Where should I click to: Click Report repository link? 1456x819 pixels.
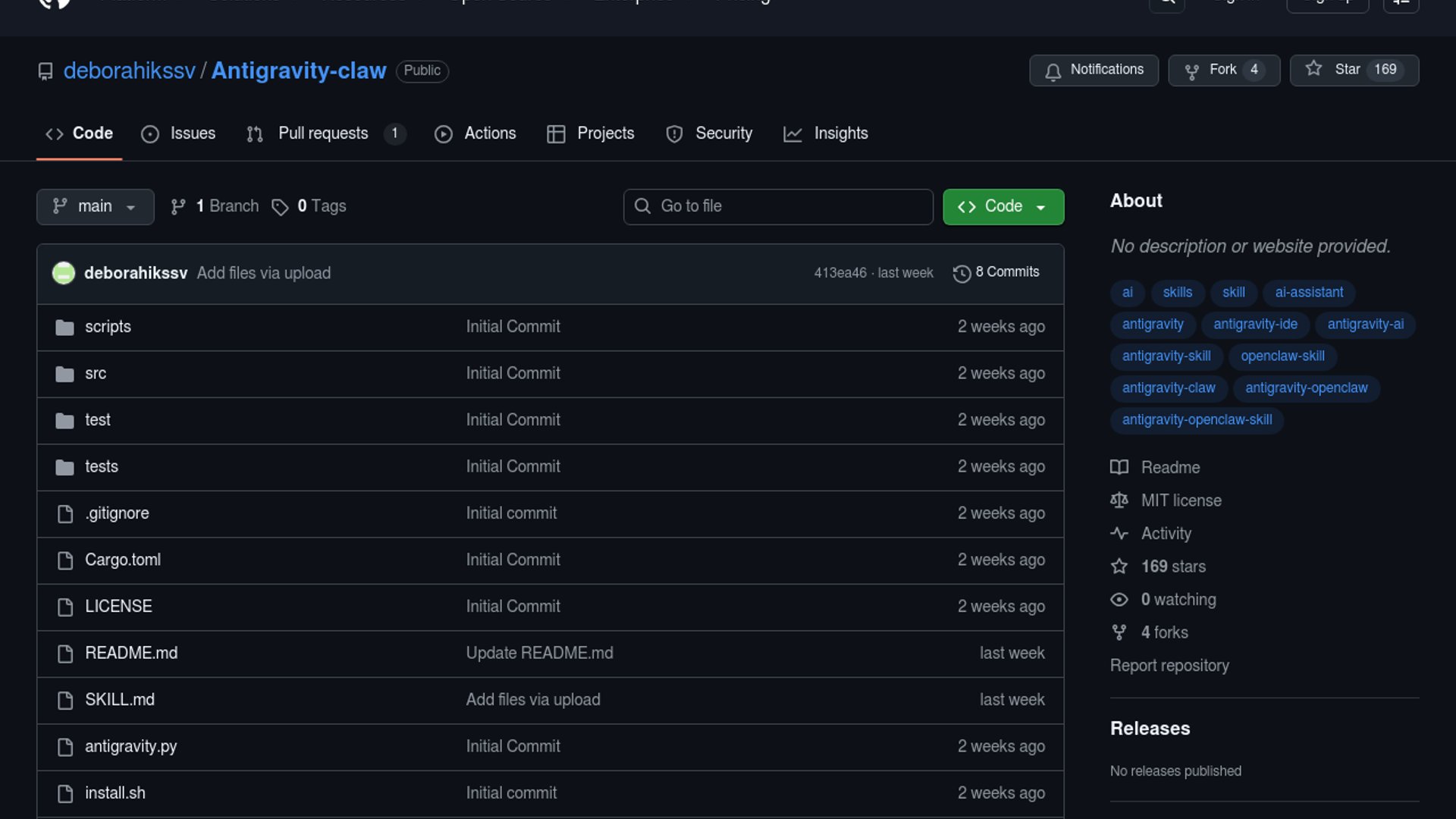(1169, 666)
